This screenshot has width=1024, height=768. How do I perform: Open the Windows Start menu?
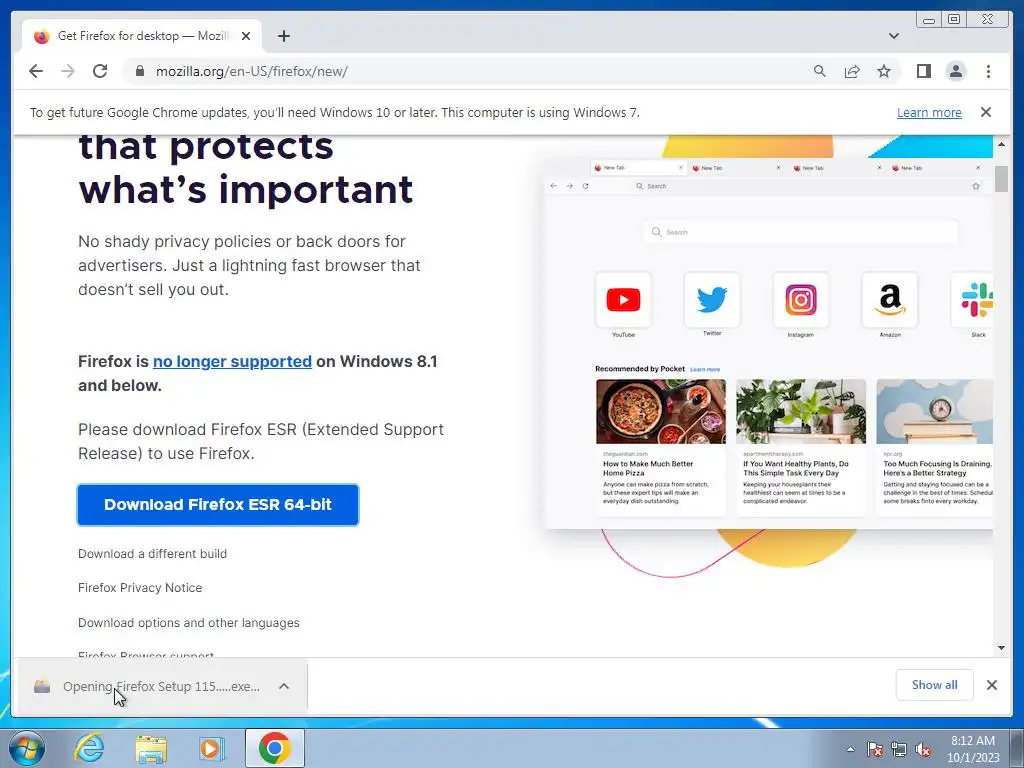[x=27, y=748]
